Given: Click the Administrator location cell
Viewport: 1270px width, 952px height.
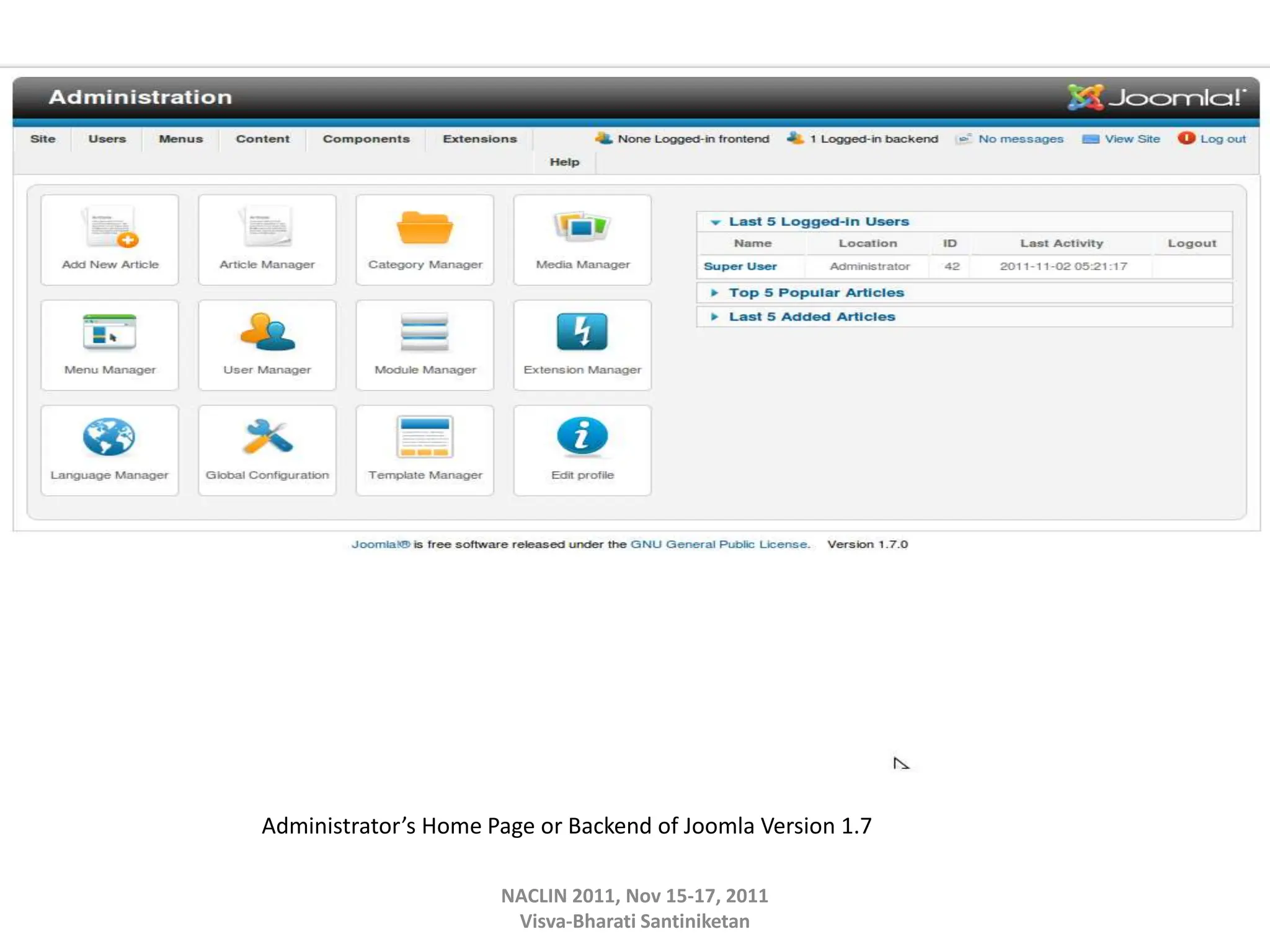Looking at the screenshot, I should [x=869, y=266].
